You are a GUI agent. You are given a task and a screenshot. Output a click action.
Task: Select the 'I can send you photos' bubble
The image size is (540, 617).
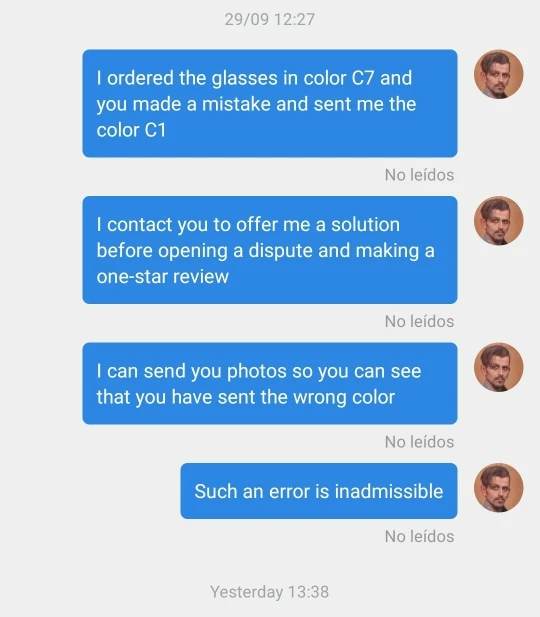270,383
